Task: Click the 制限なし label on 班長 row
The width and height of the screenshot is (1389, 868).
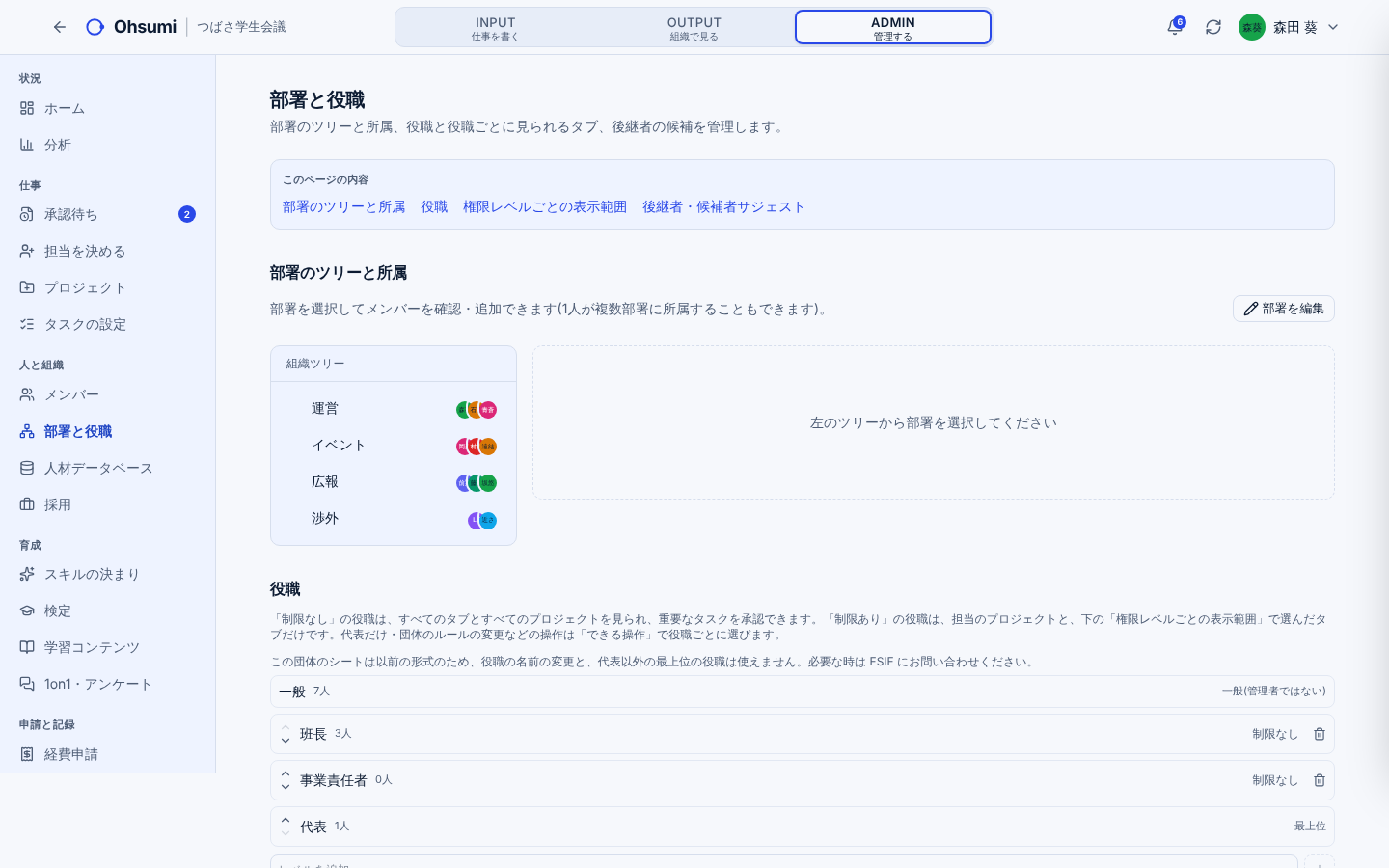Action: click(1275, 734)
